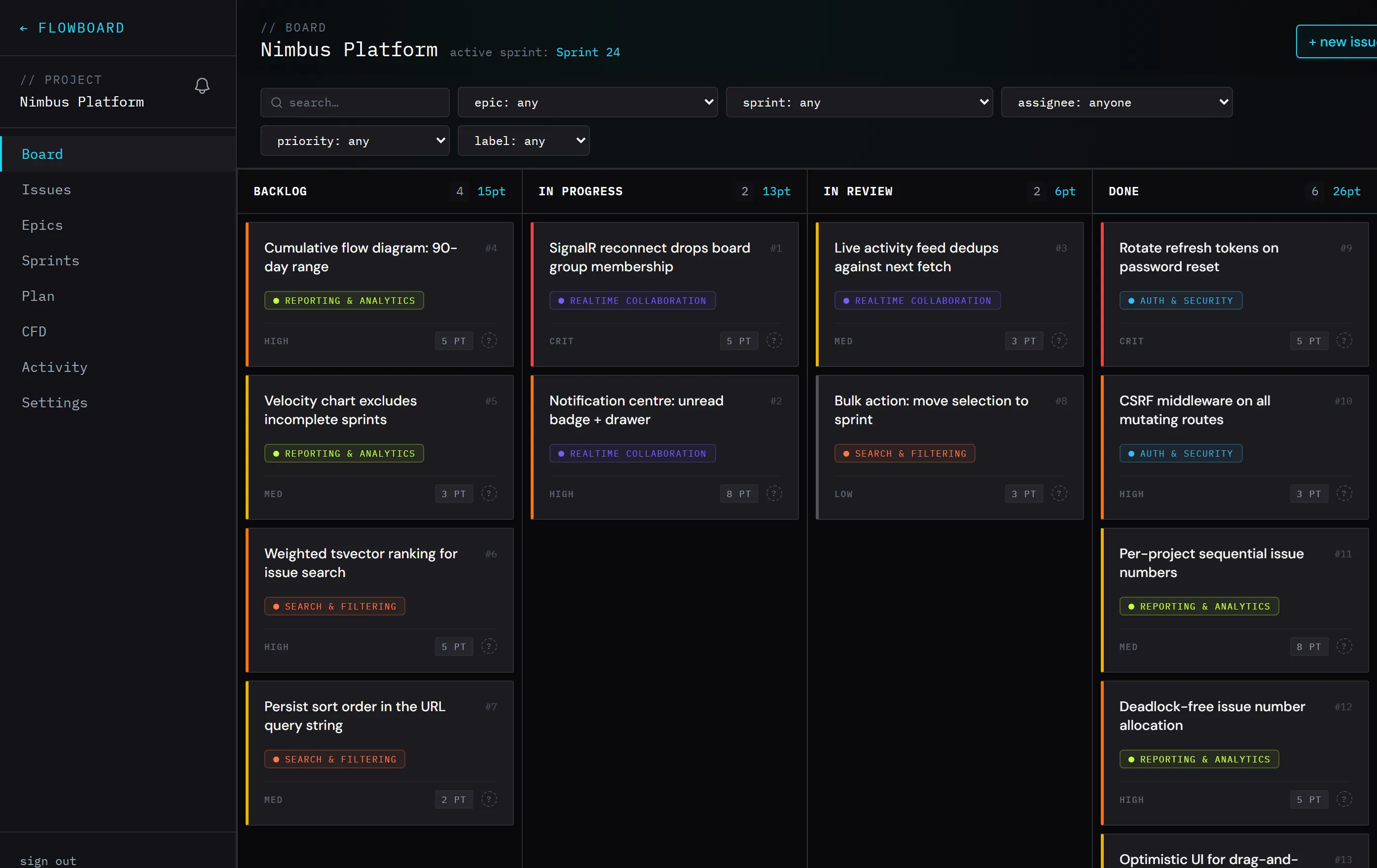Open Plan in the sidebar
Viewport: 1377px width, 868px height.
point(118,295)
